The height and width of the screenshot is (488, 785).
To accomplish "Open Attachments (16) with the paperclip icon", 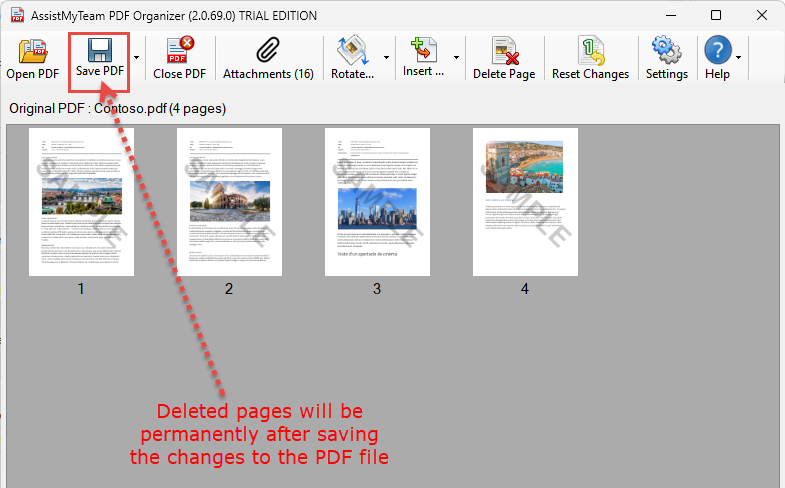I will point(268,52).
